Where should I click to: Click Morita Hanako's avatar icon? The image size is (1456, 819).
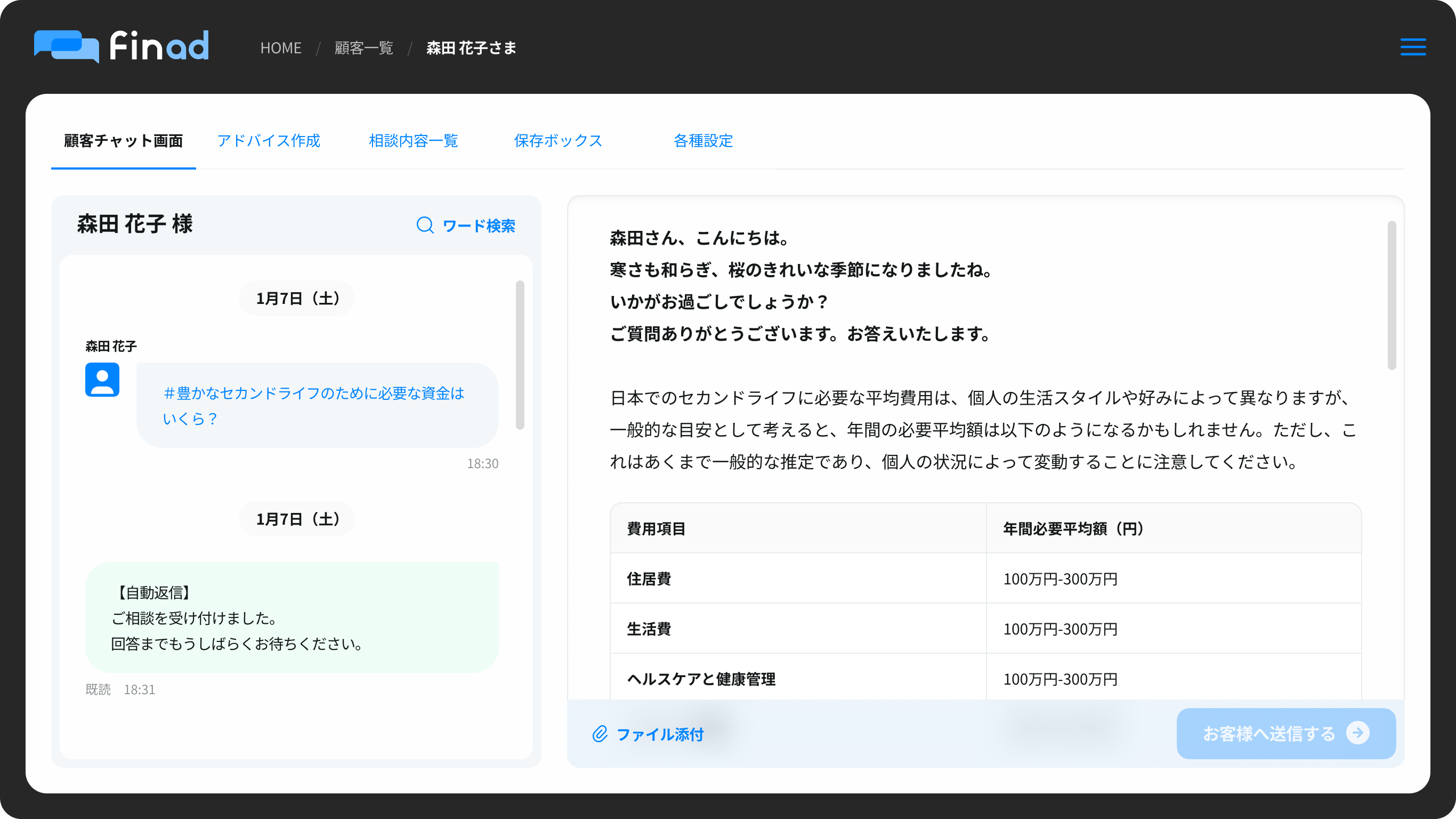tap(102, 380)
